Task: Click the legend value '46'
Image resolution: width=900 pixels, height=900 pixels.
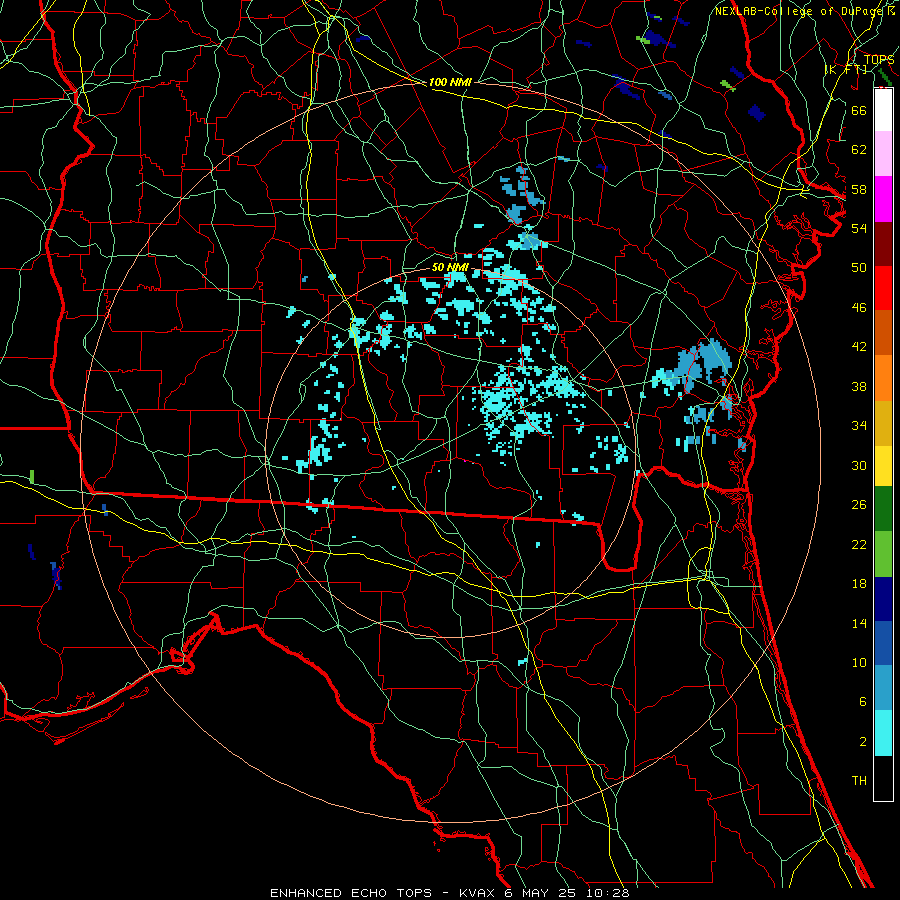Action: tap(859, 308)
